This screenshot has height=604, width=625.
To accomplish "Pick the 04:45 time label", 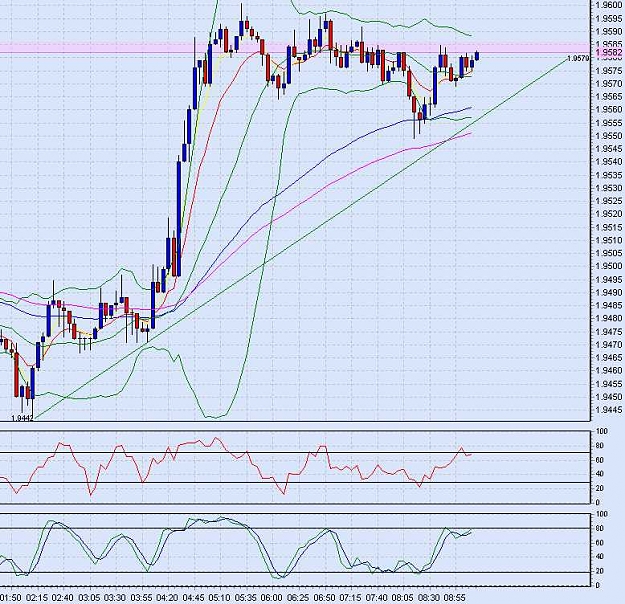I will tap(193, 598).
